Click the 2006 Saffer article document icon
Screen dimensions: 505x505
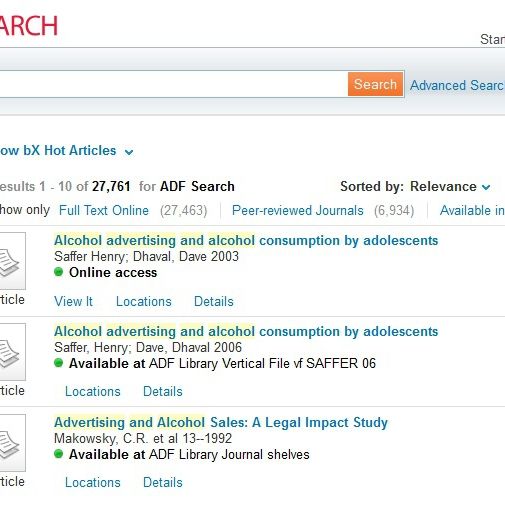(x=12, y=352)
